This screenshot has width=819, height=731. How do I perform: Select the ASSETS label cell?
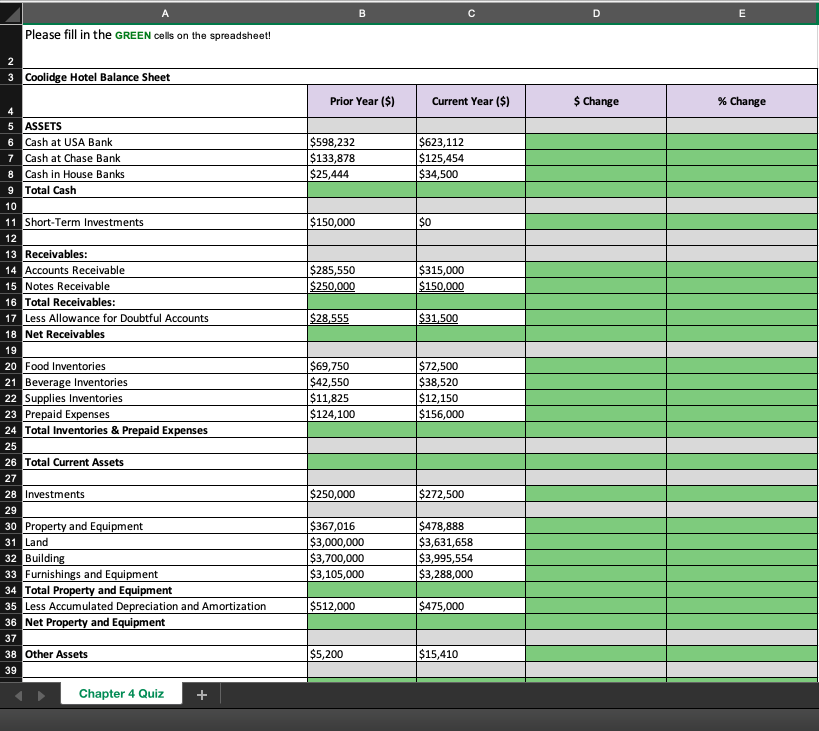[165, 126]
